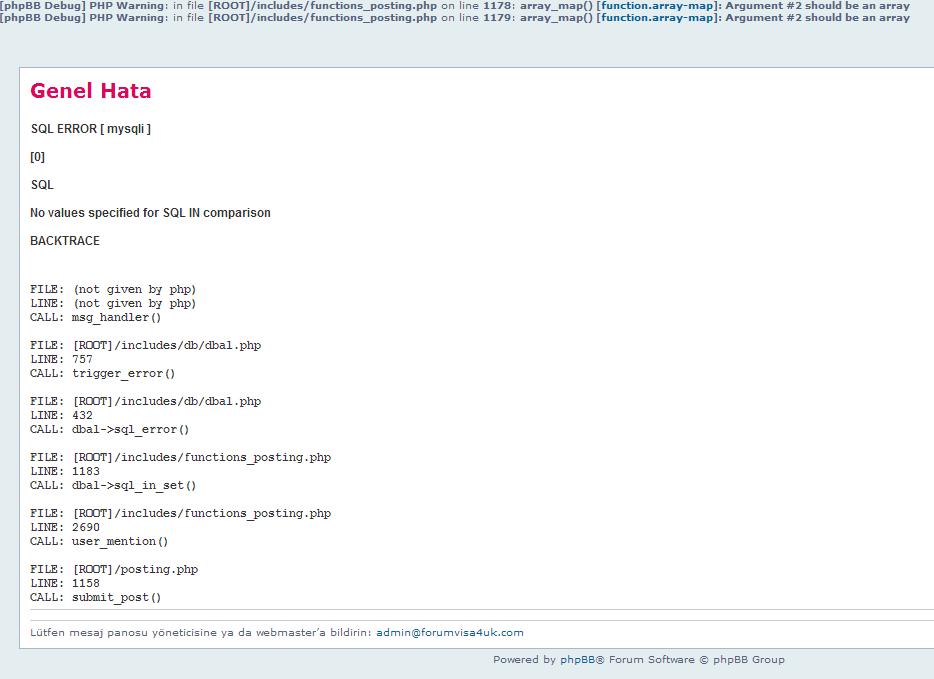This screenshot has height=679, width=934.
Task: Open the function.array-map link on line 1179 warning
Action: [658, 18]
